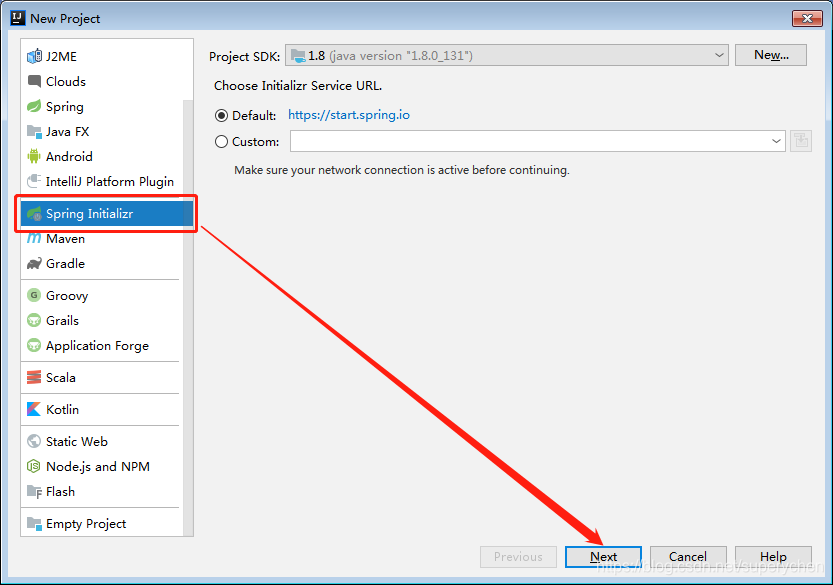
Task: Click the Static Web list entry
Action: (x=102, y=441)
